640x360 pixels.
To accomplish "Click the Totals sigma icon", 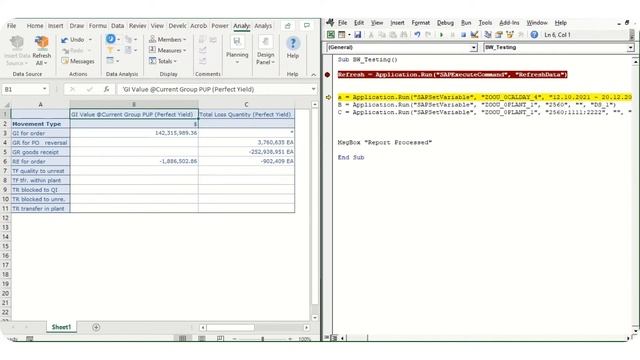I will click(152, 61).
